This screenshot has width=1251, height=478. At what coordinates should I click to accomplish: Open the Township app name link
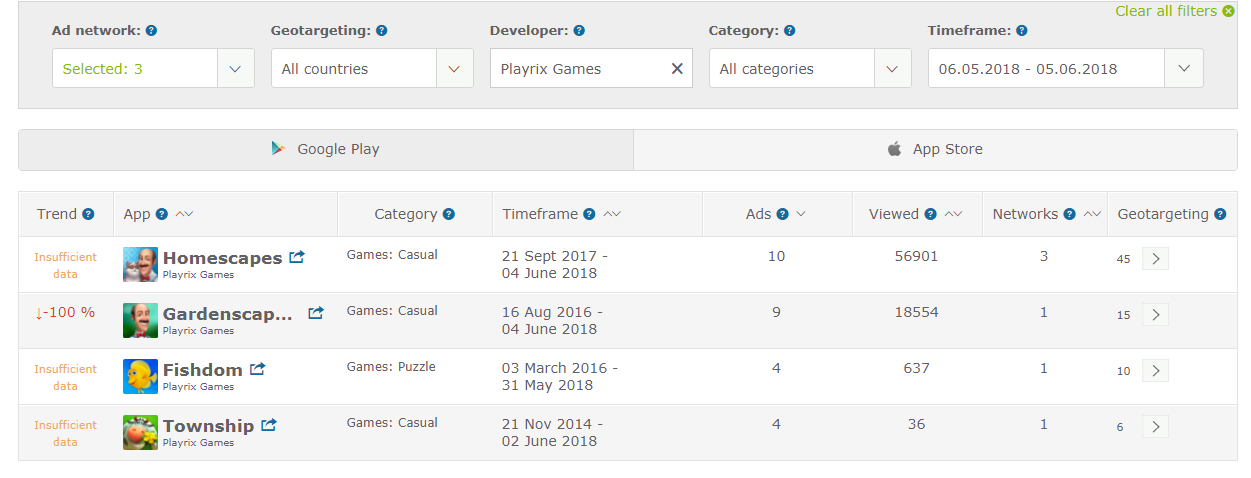(x=208, y=426)
